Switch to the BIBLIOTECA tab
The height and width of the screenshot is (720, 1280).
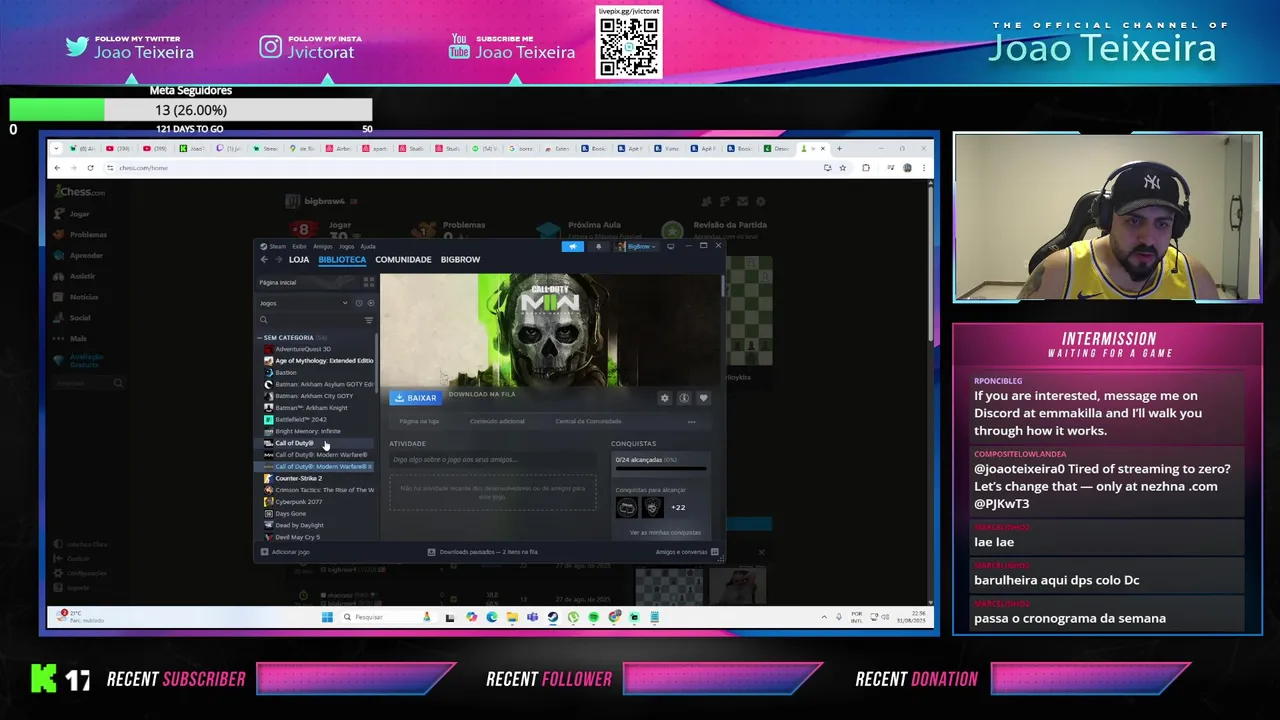pyautogui.click(x=342, y=259)
